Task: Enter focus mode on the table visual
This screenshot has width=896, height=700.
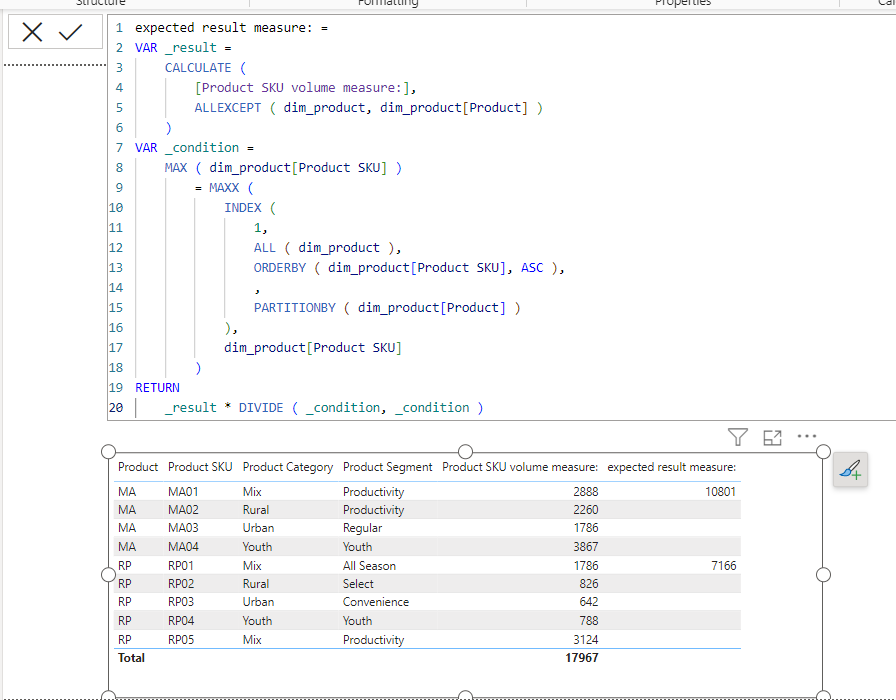Action: click(x=773, y=438)
